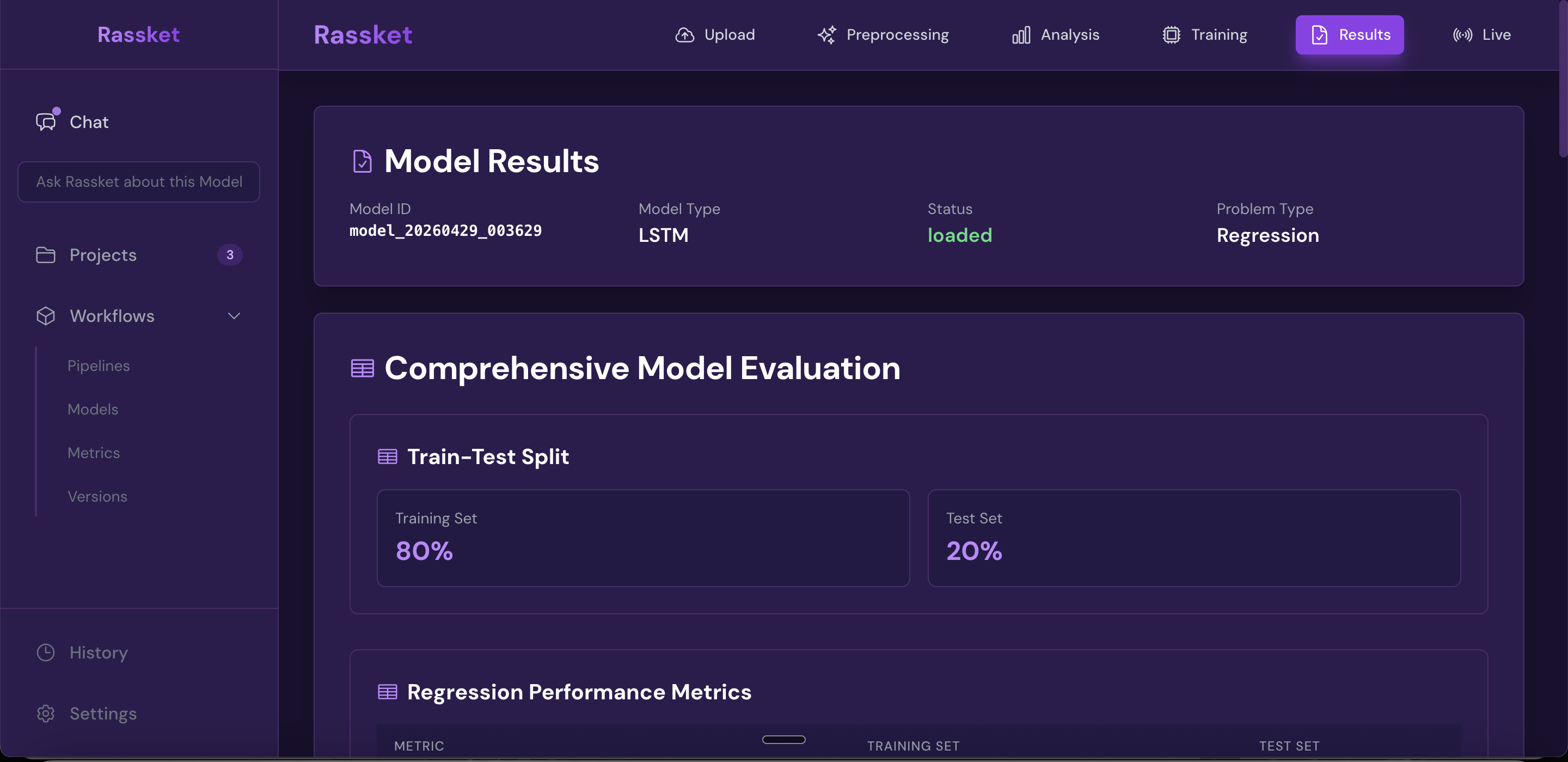Switch to the Live tab
Screen dimensions: 1568x762
click(1481, 35)
